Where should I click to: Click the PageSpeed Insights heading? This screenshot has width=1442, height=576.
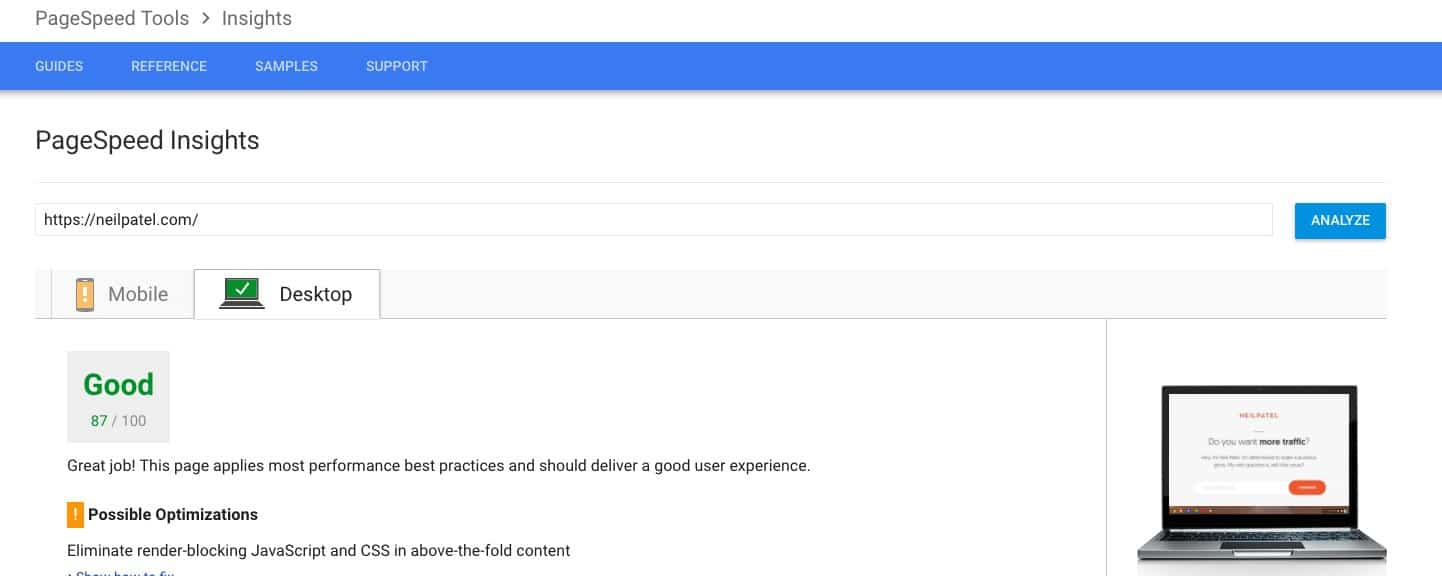tap(147, 140)
